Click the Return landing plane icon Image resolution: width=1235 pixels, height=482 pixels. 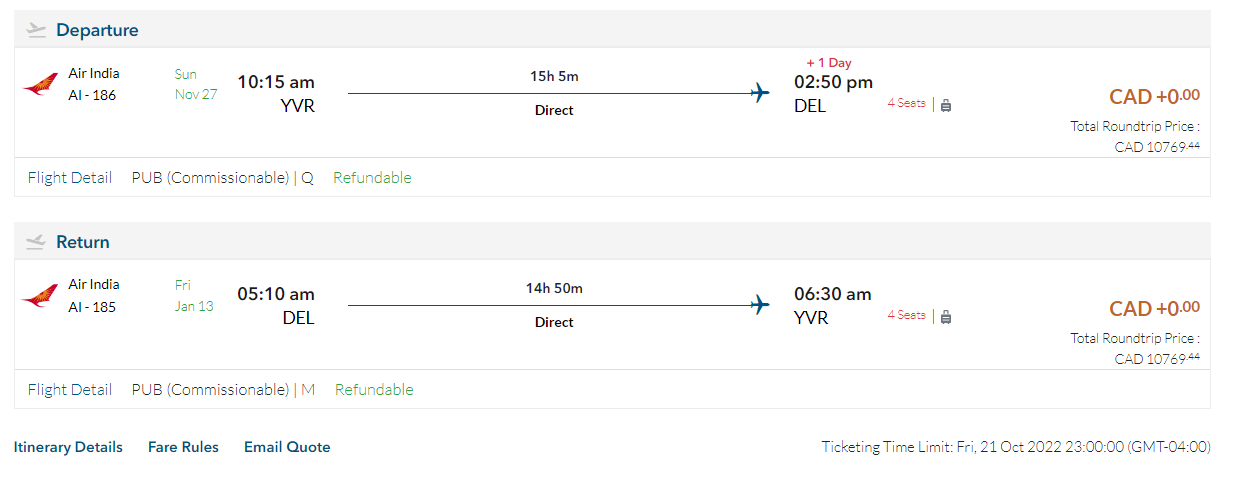coord(36,242)
